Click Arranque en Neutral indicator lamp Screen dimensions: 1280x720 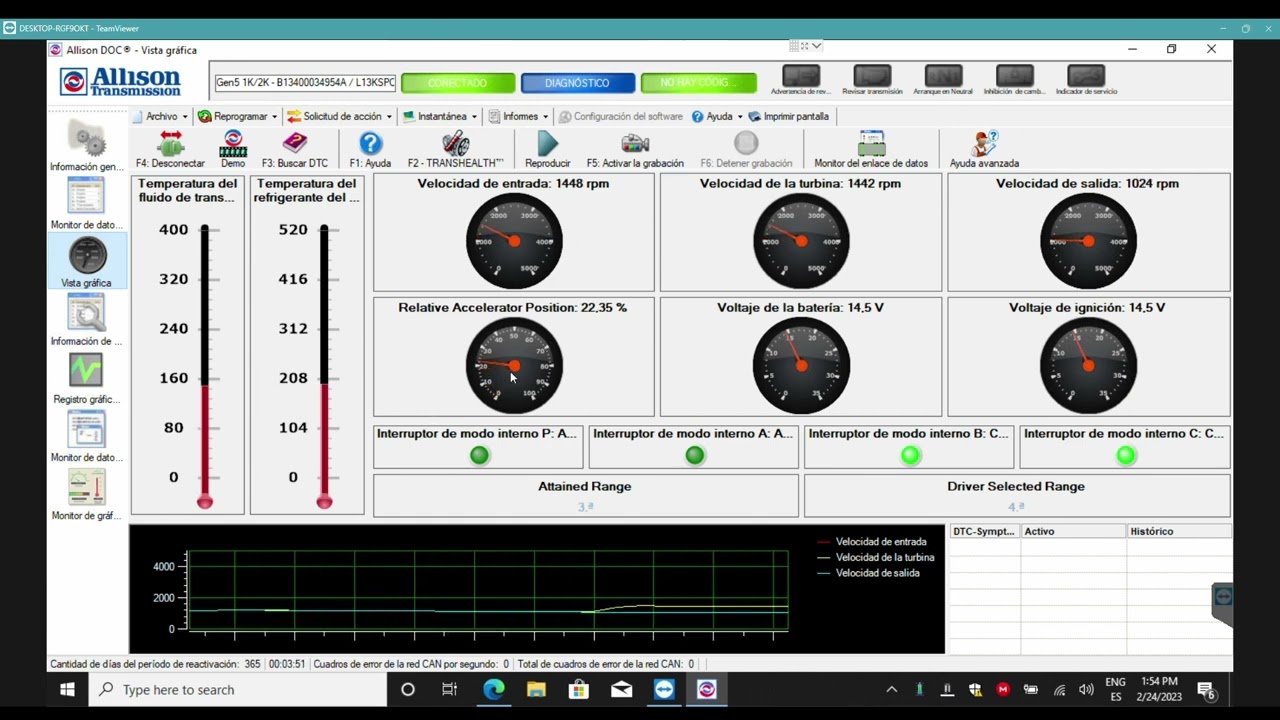pyautogui.click(x=943, y=76)
